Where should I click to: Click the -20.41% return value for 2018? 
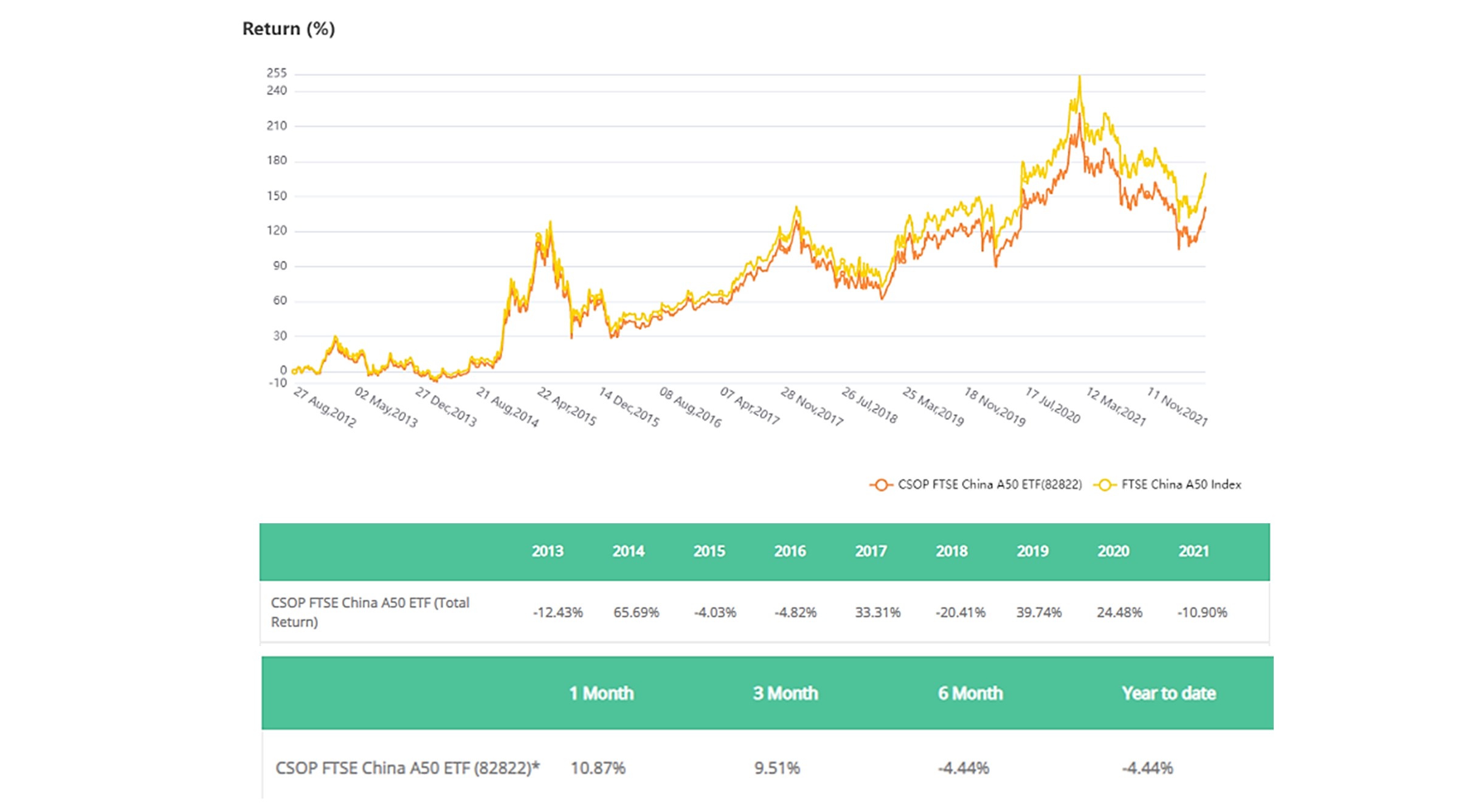[x=960, y=613]
